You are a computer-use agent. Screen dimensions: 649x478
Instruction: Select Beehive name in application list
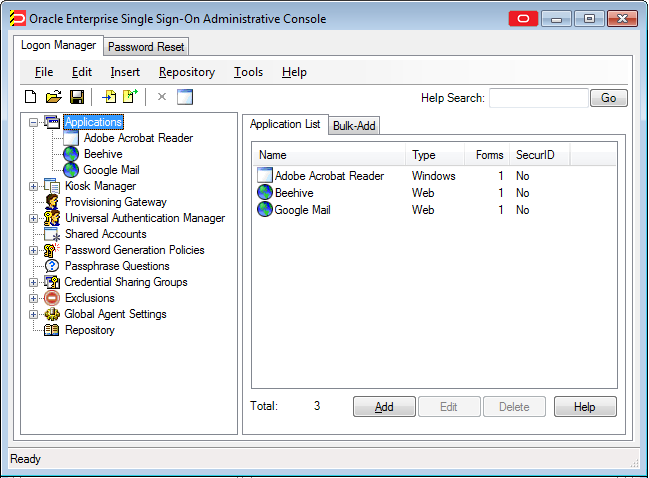(294, 193)
